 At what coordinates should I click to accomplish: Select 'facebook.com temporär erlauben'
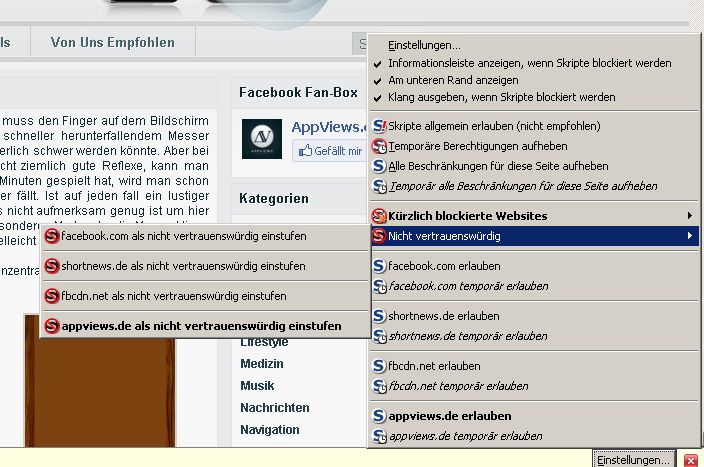534,286
